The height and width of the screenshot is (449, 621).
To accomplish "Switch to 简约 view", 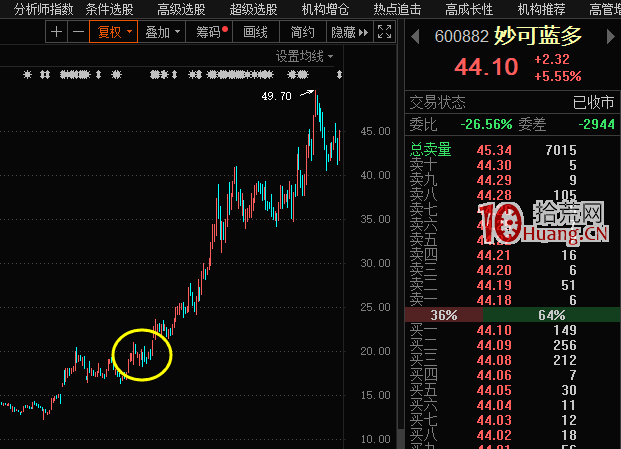I will click(x=303, y=32).
